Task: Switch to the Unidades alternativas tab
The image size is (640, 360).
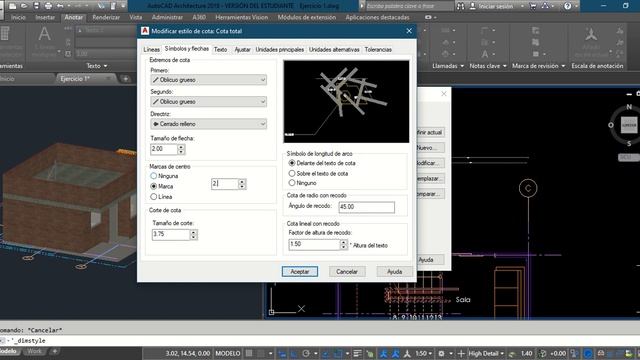Action: tap(334, 49)
